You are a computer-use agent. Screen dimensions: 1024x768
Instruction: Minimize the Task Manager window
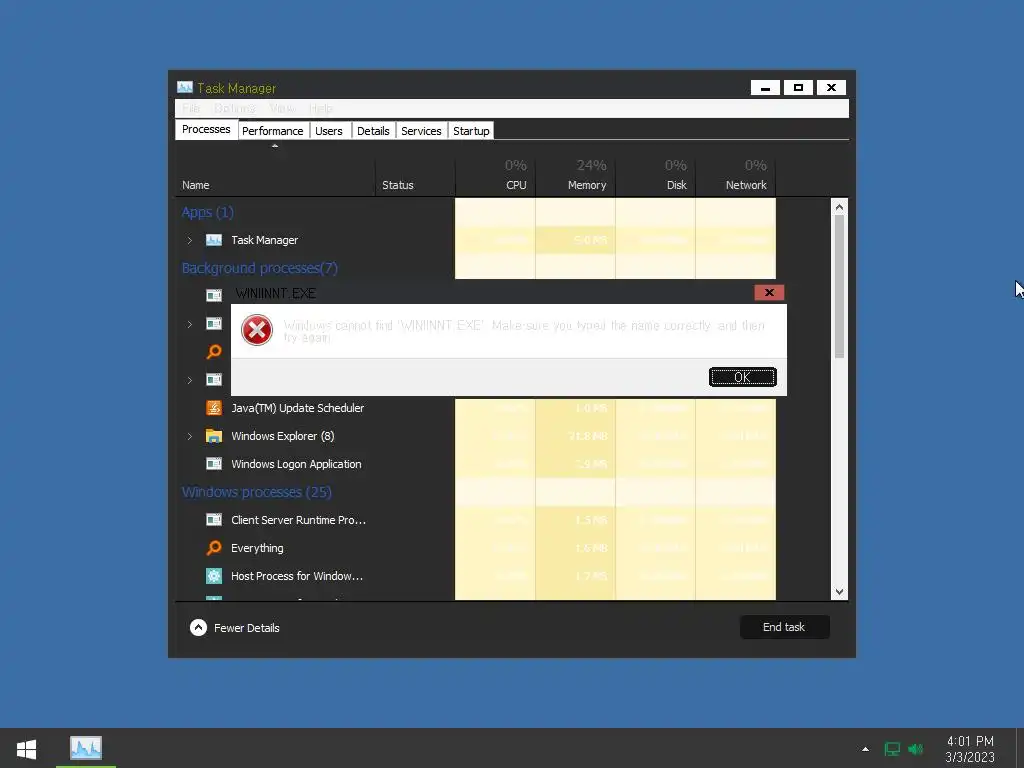(x=765, y=88)
